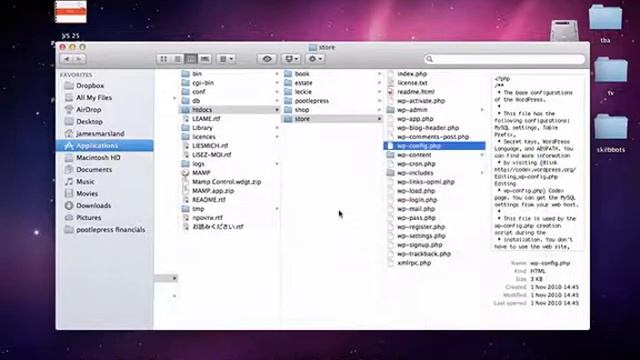Switch to column view
The width and height of the screenshot is (640, 360).
click(x=191, y=59)
